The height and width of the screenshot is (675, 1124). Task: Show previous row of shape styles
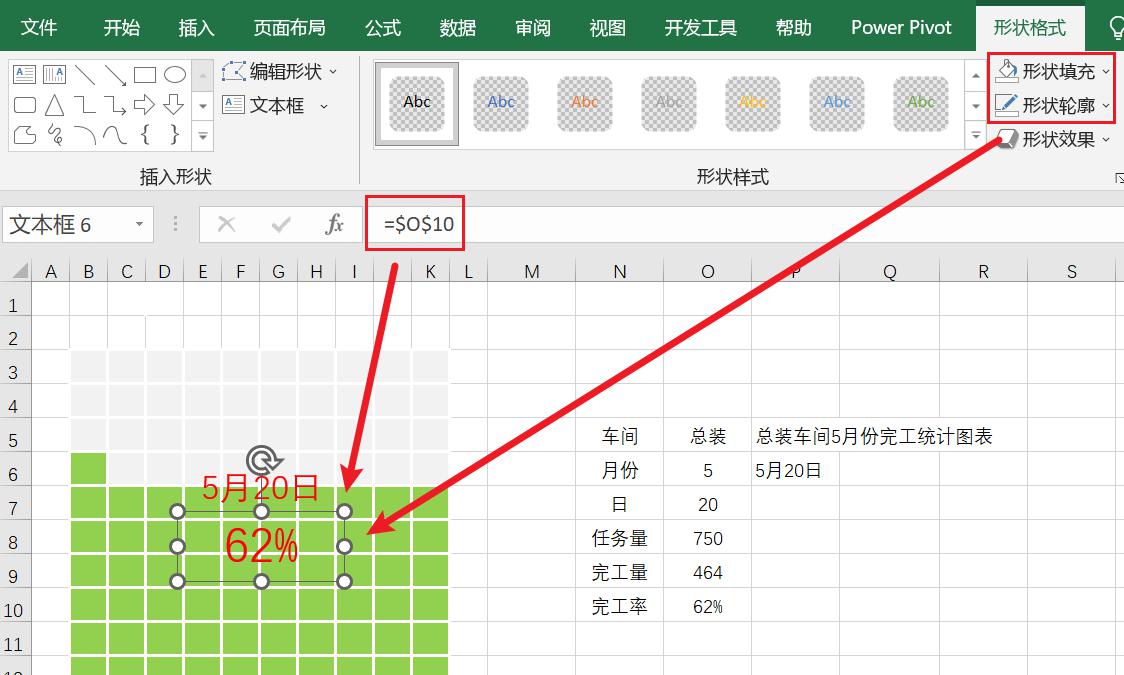tap(976, 75)
